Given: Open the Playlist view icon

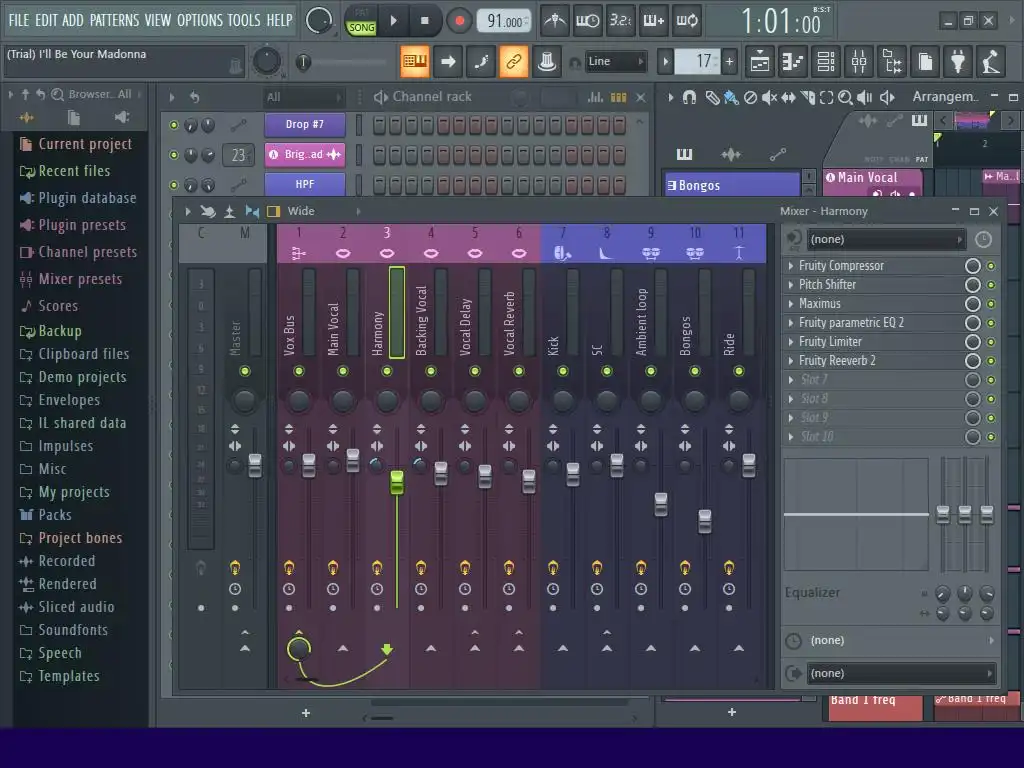Looking at the screenshot, I should click(x=760, y=62).
